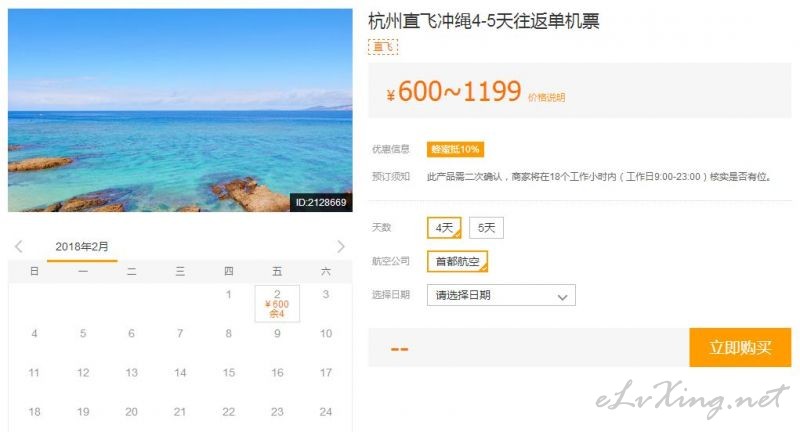Select the 4天 duration option

(x=444, y=227)
